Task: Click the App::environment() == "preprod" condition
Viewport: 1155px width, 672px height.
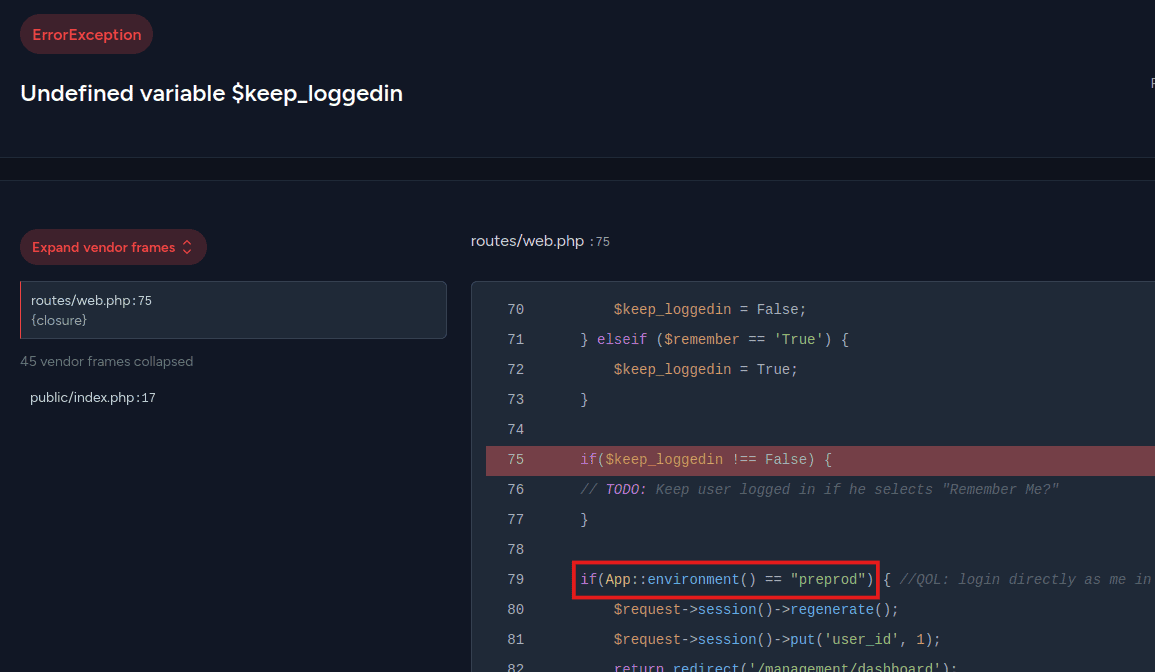Action: 726,580
